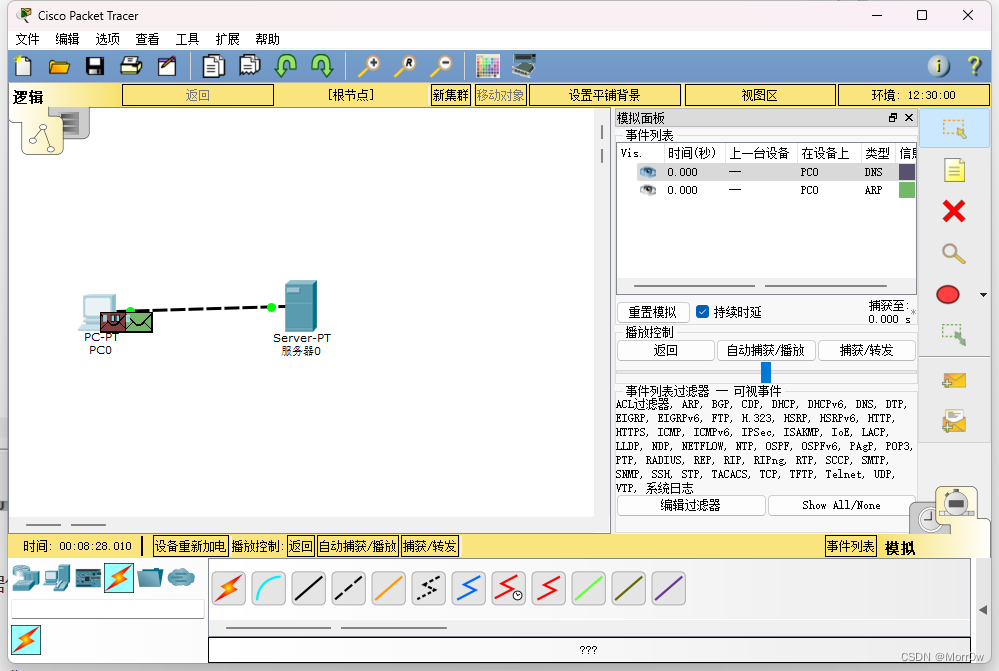Choose the Inspect magnifier tool
Image resolution: width=999 pixels, height=671 pixels.
click(x=954, y=253)
